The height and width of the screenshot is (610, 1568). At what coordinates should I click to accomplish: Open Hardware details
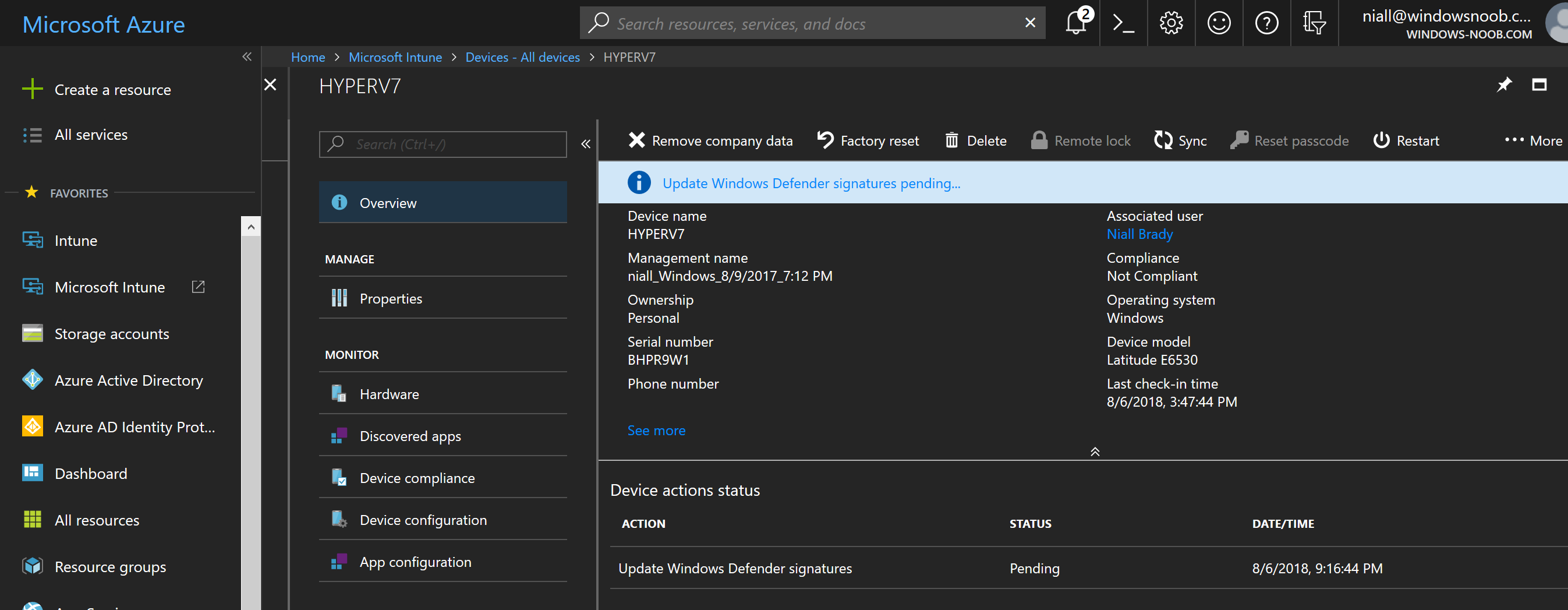tap(443, 394)
